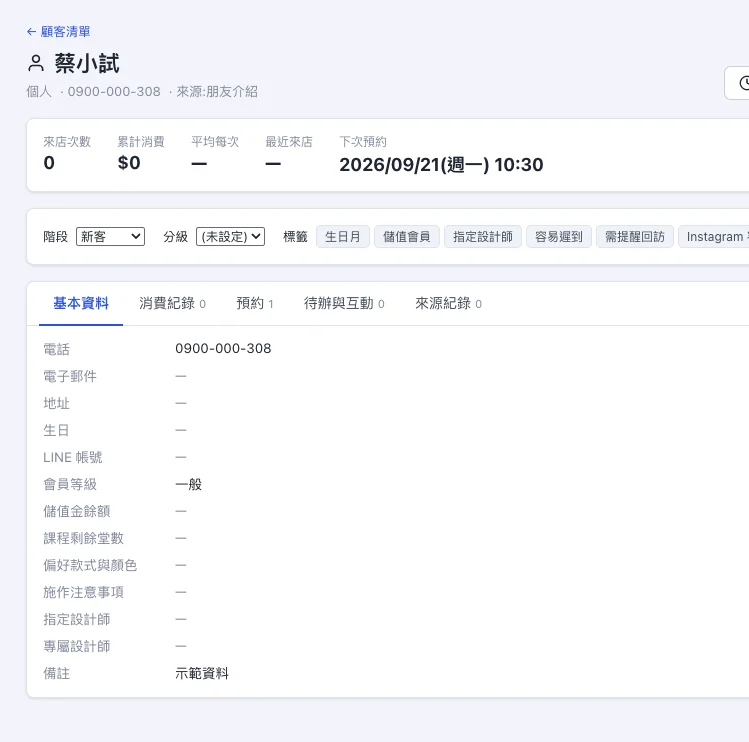
Task: Click the 偏好款式與顏色 row label
Action: point(90,565)
